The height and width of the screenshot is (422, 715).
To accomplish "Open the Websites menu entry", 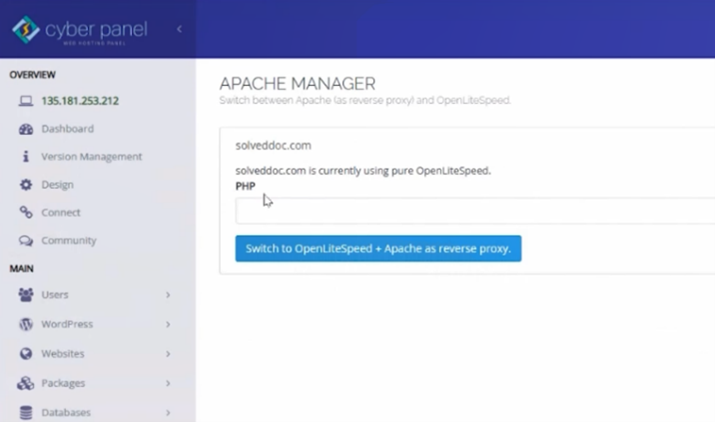I will click(63, 354).
